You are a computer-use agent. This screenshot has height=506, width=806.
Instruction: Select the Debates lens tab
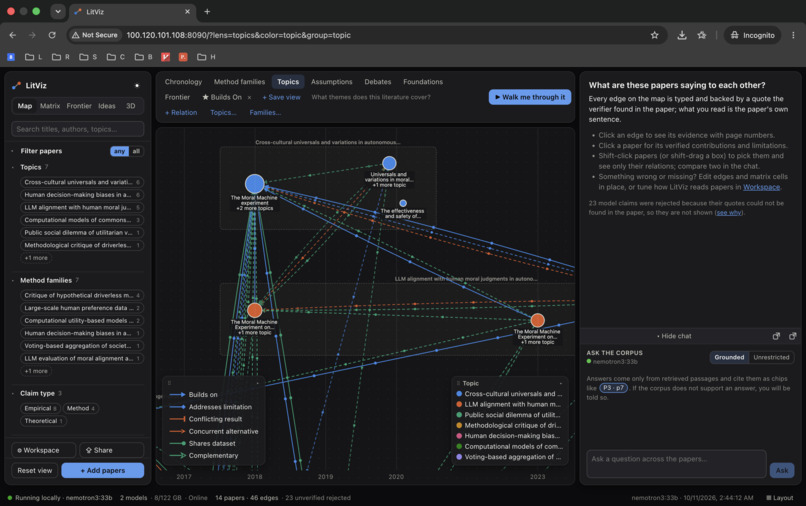tap(378, 82)
